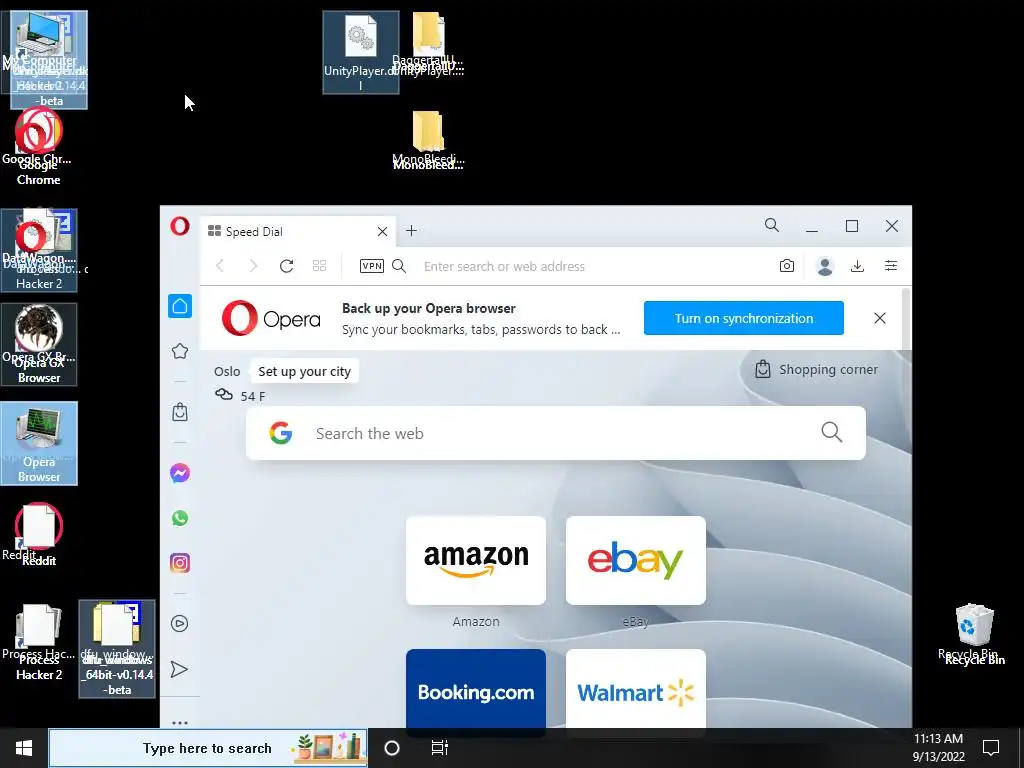Open the Easy Setup sliders icon
This screenshot has width=1024, height=768.
[x=891, y=266]
